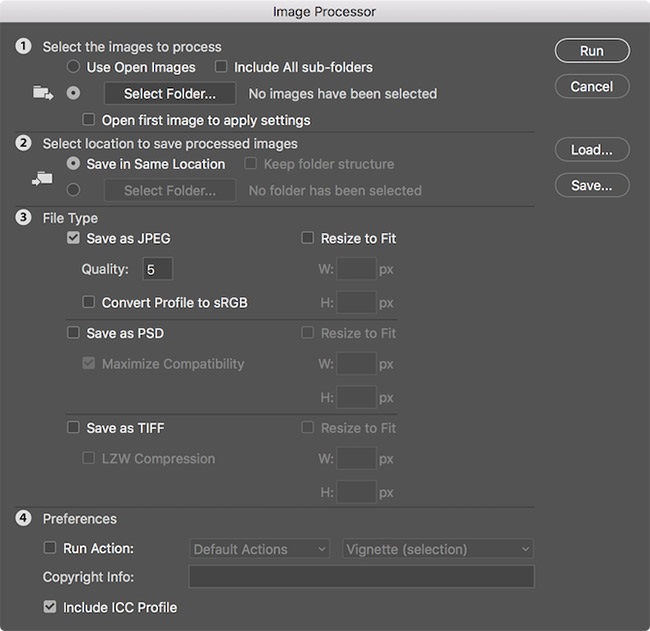Click the step 3 File Type badge
650x631 pixels.
pyautogui.click(x=22, y=218)
